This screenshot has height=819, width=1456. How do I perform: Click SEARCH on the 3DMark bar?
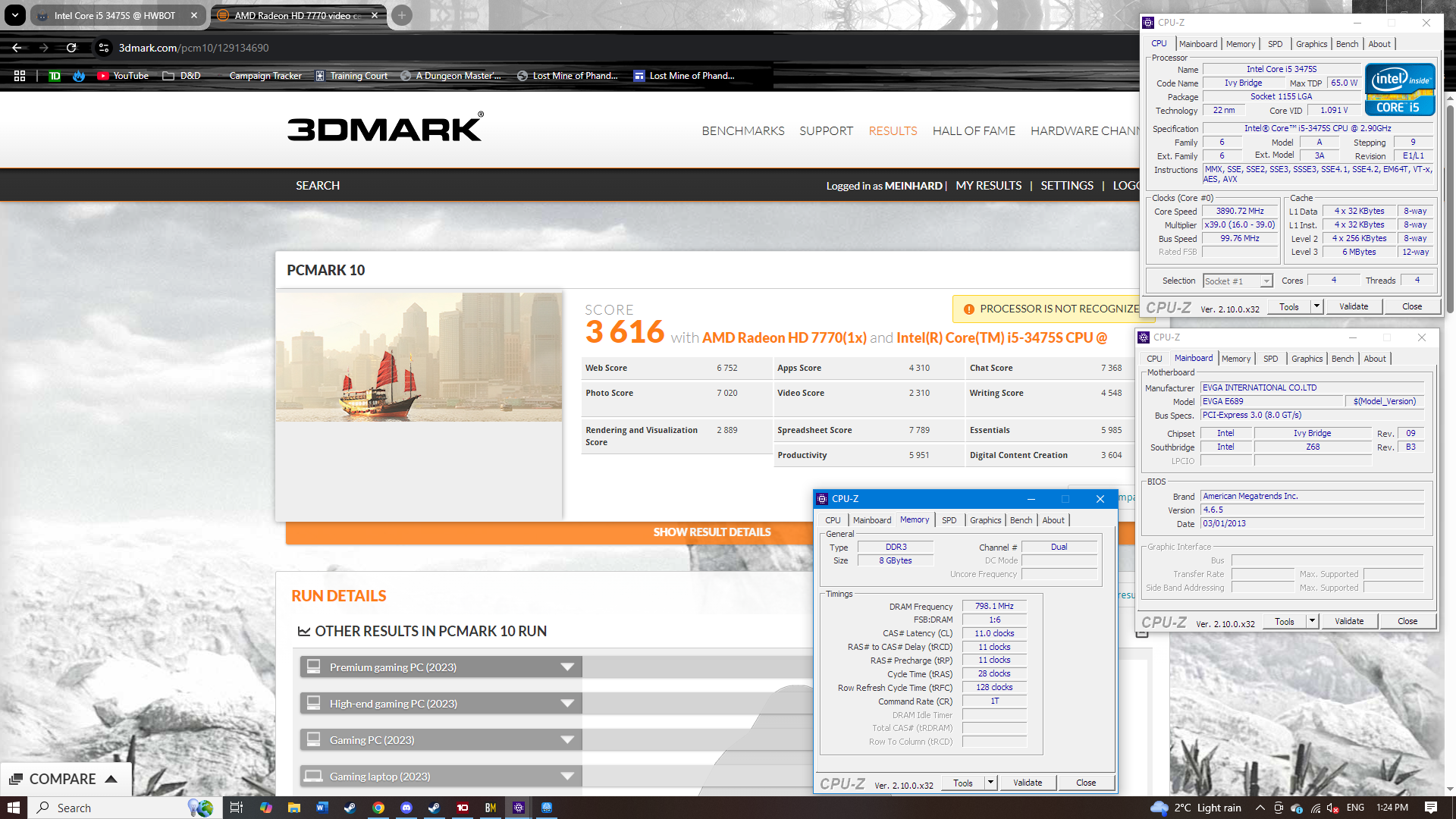[x=318, y=186]
